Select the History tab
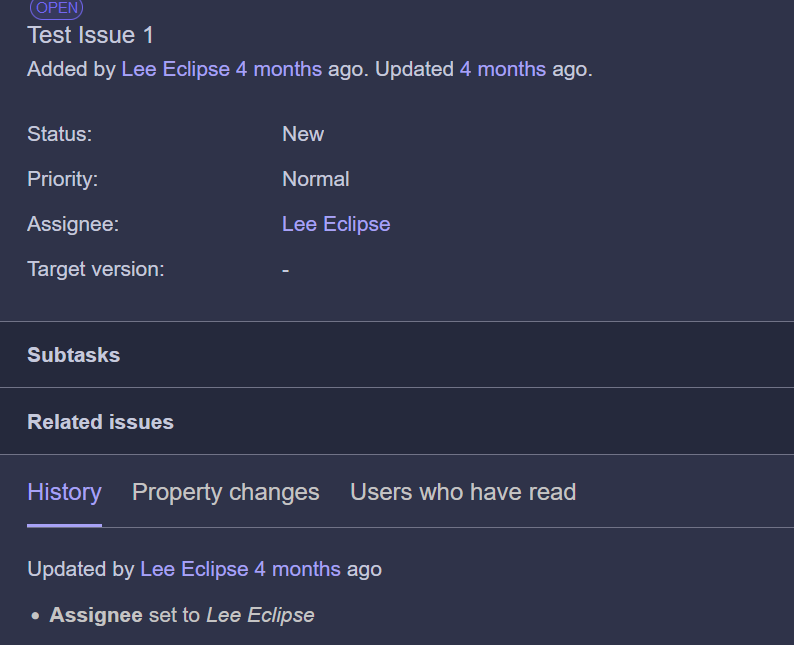The height and width of the screenshot is (645, 794). click(64, 492)
